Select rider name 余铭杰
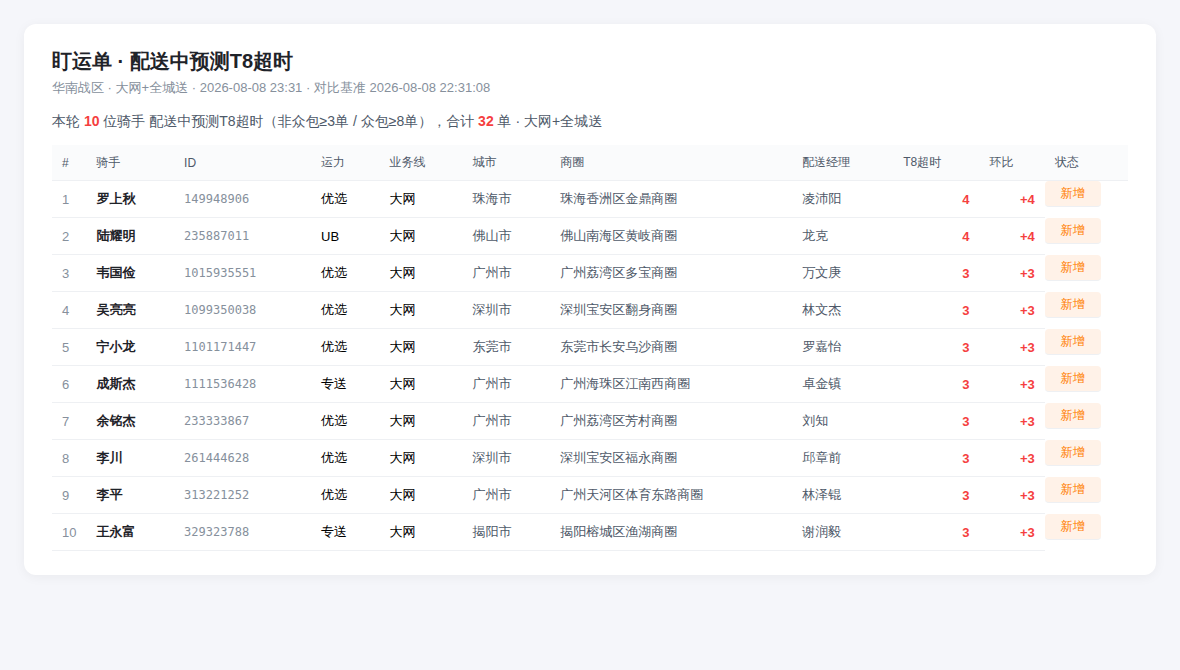The height and width of the screenshot is (670, 1180). pyautogui.click(x=116, y=421)
